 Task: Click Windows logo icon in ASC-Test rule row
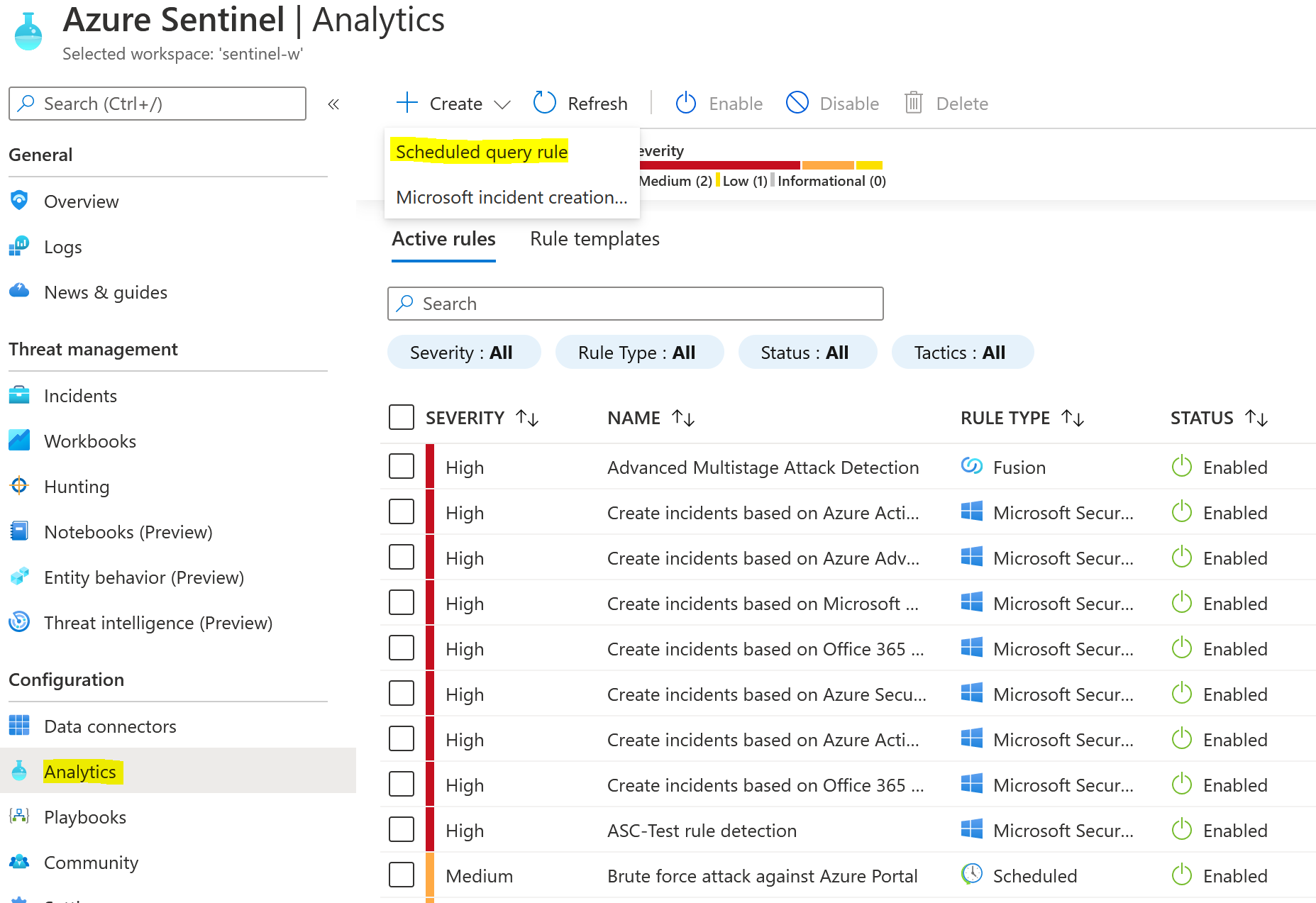click(972, 829)
